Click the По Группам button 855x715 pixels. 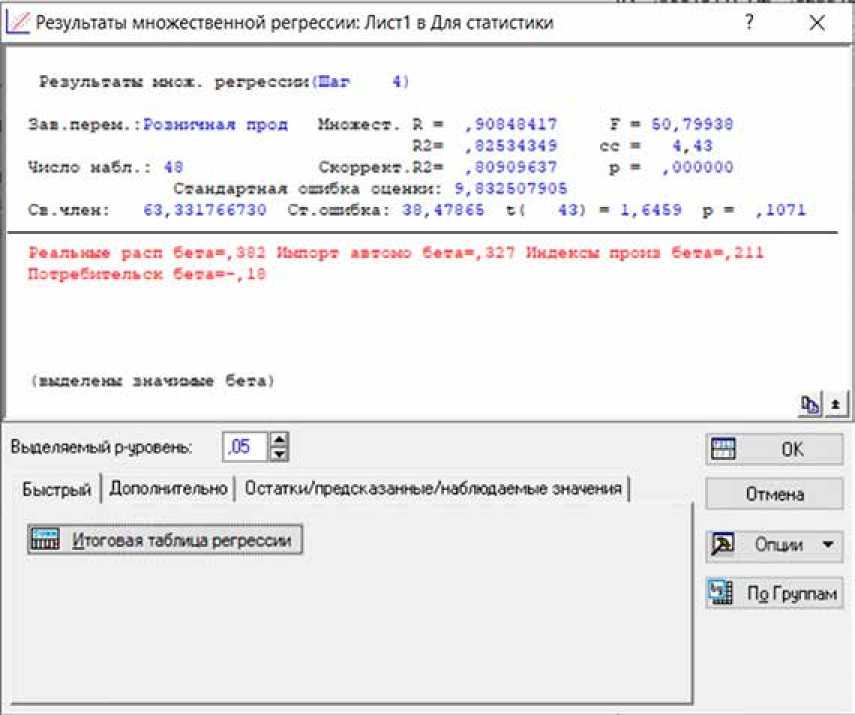[x=774, y=592]
